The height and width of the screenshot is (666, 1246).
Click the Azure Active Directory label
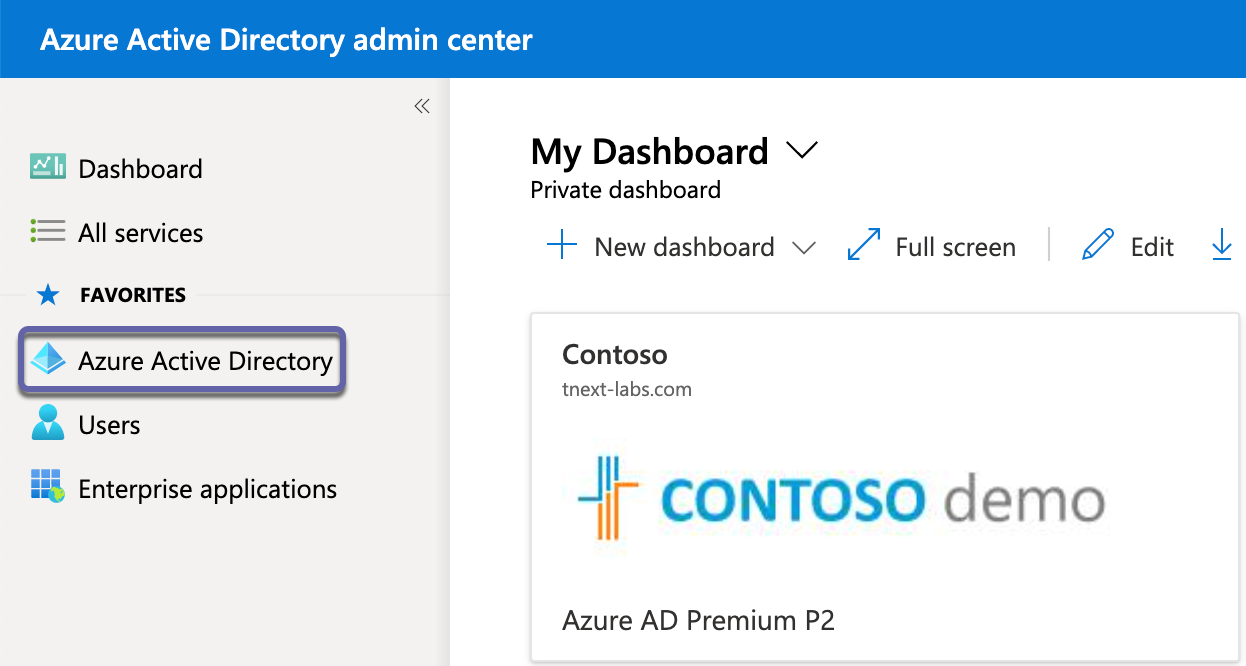click(x=205, y=361)
